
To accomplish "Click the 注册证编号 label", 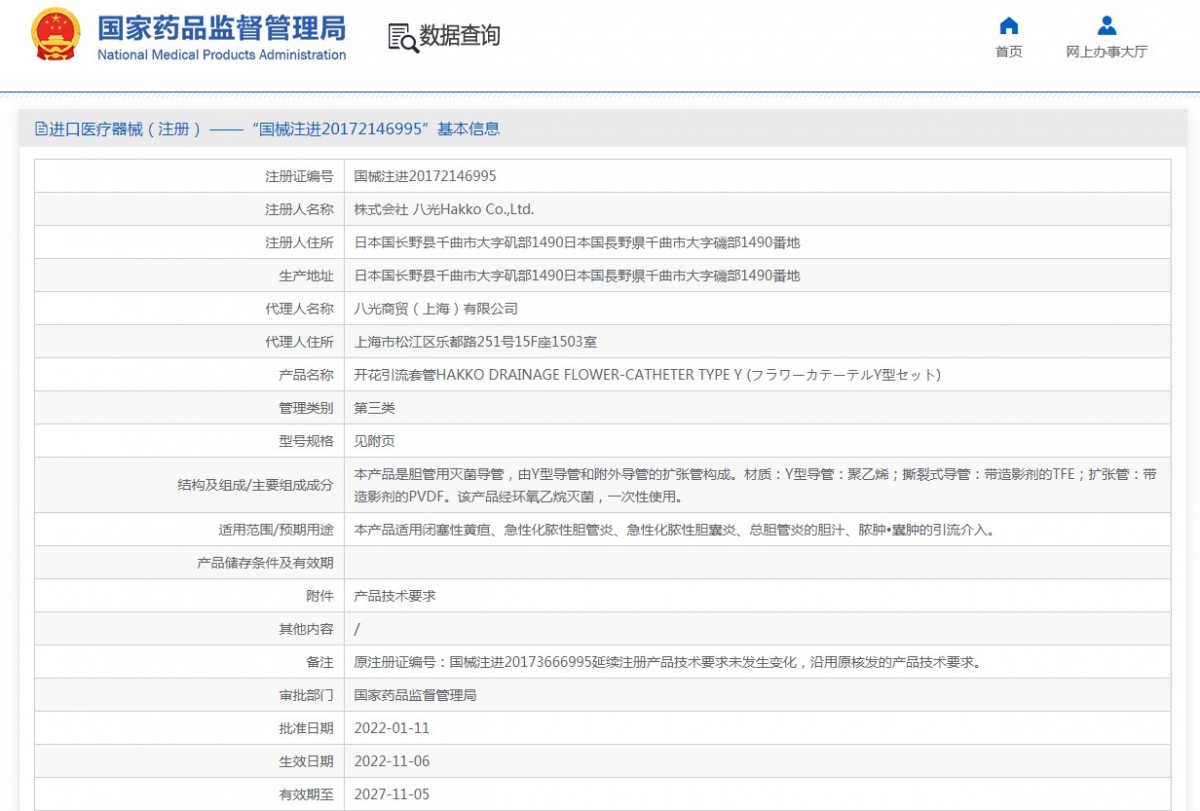I will point(299,176).
